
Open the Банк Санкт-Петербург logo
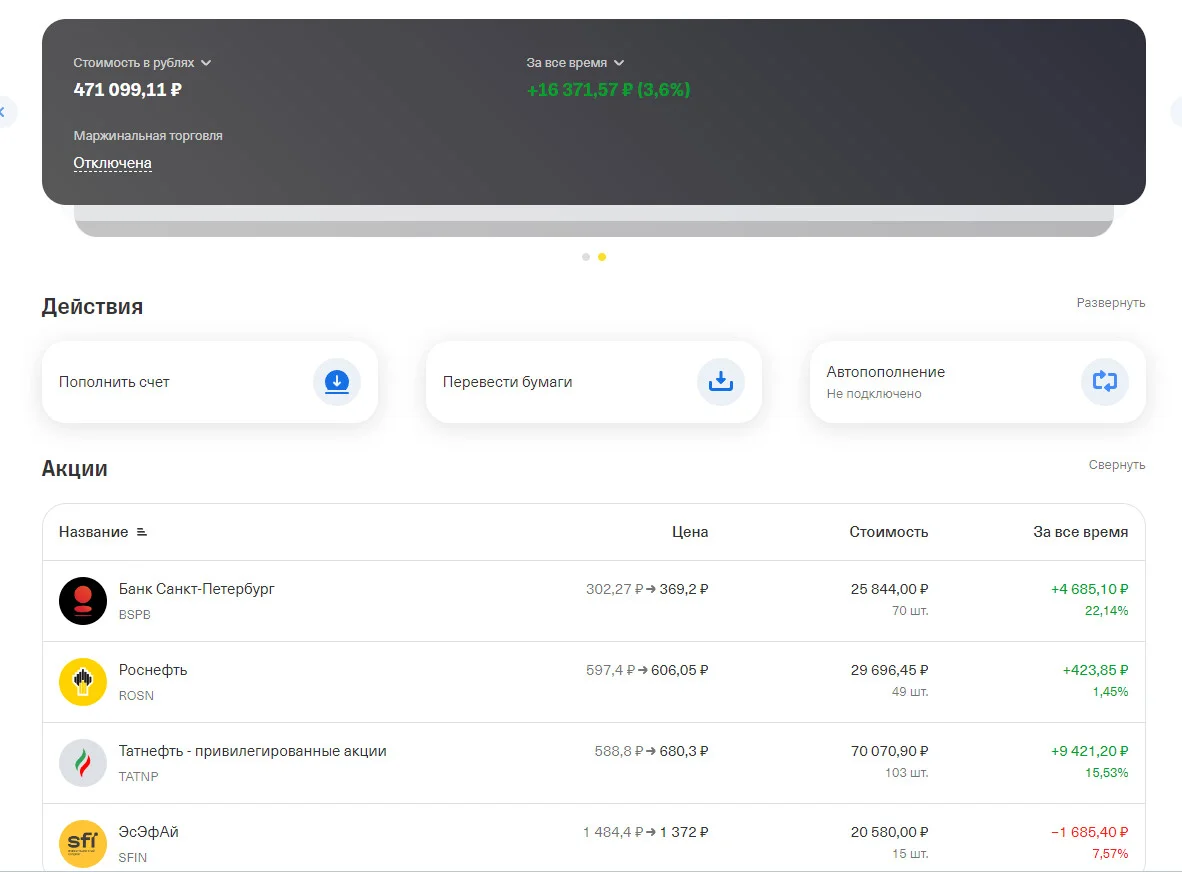coord(83,601)
